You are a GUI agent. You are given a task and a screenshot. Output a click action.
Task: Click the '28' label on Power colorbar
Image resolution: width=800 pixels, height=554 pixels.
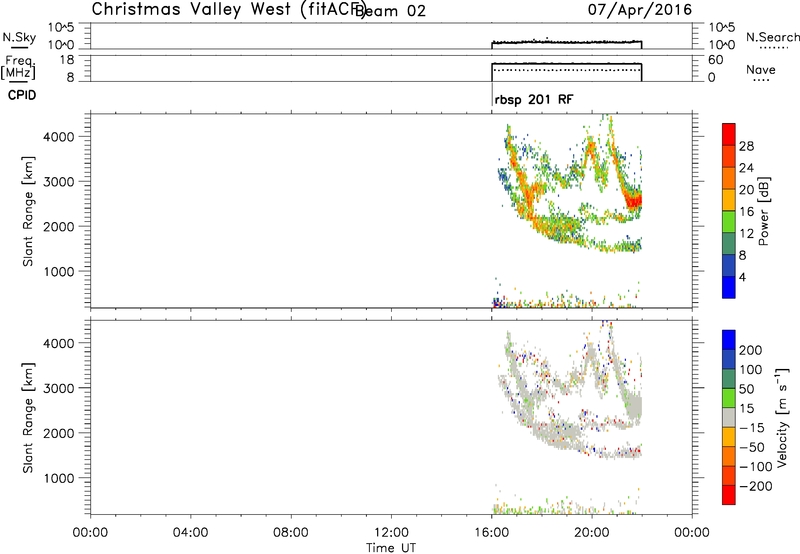(746, 146)
